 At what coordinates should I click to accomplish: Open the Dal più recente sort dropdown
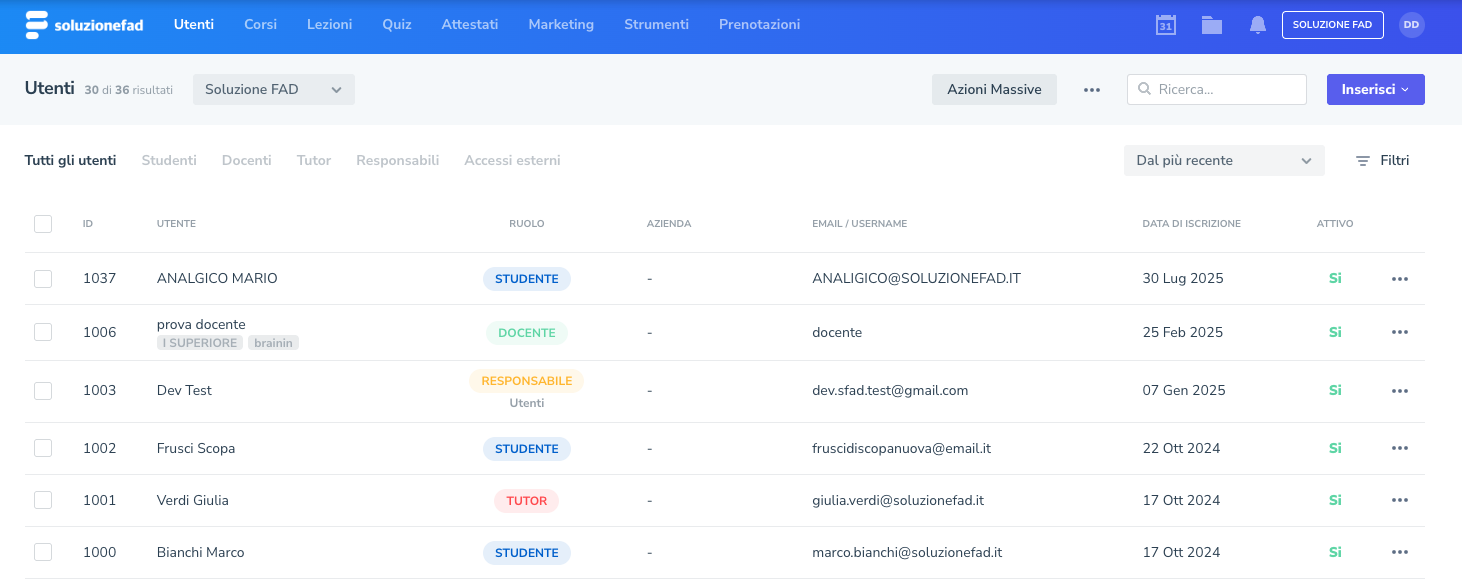[x=1223, y=161]
